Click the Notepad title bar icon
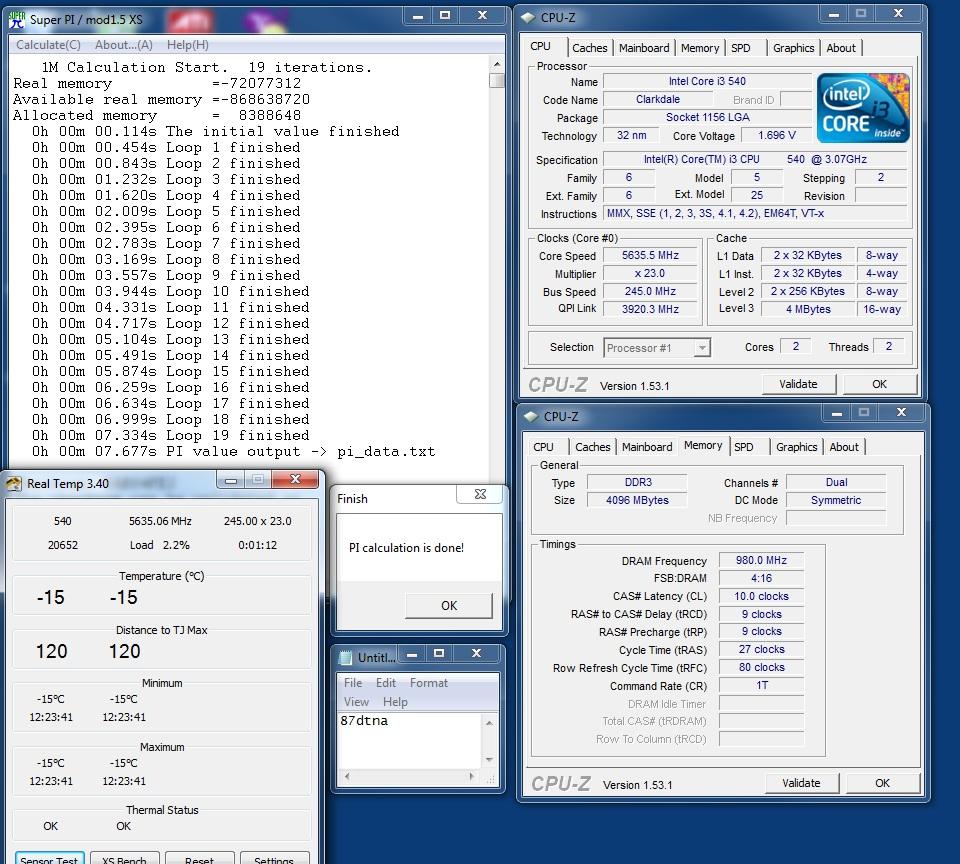 (x=346, y=658)
